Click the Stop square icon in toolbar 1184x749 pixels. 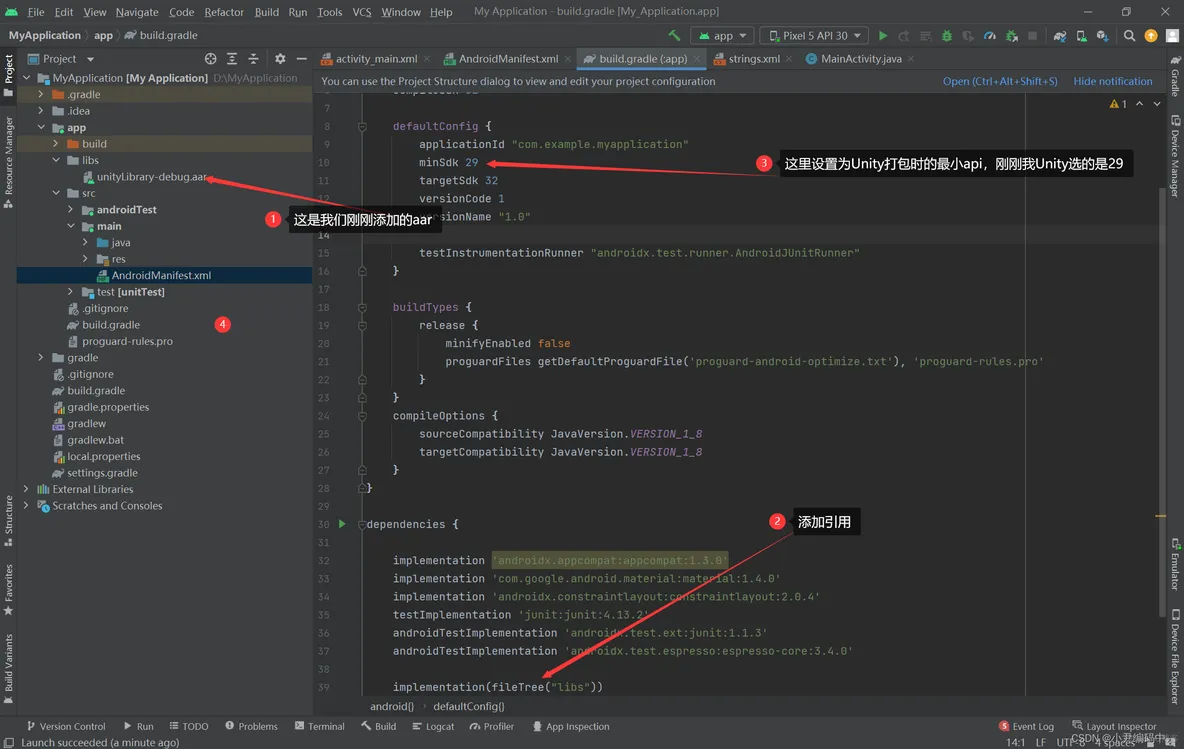pos(1032,35)
